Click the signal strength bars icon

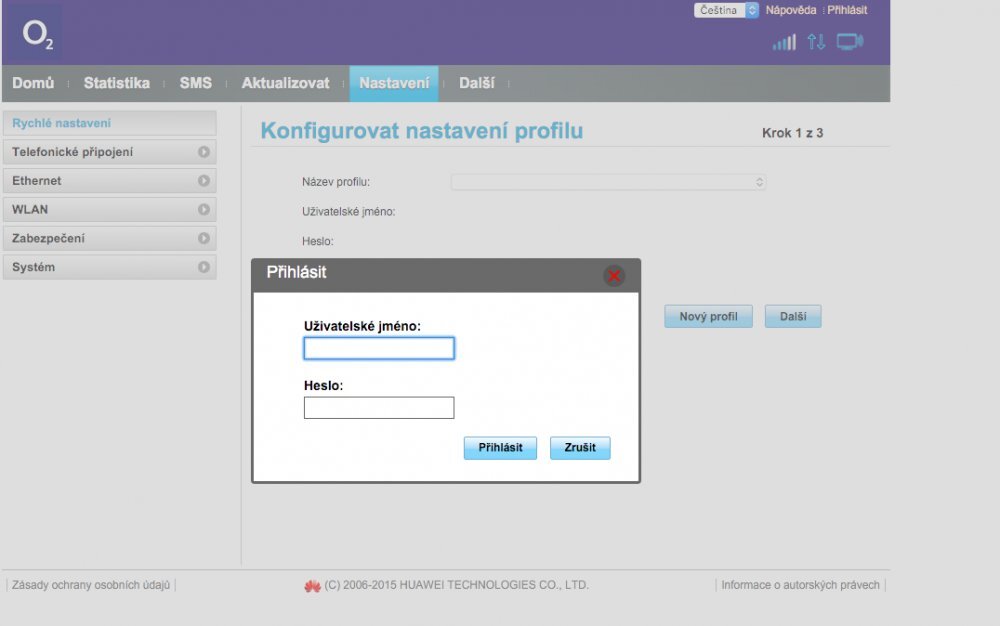[784, 42]
